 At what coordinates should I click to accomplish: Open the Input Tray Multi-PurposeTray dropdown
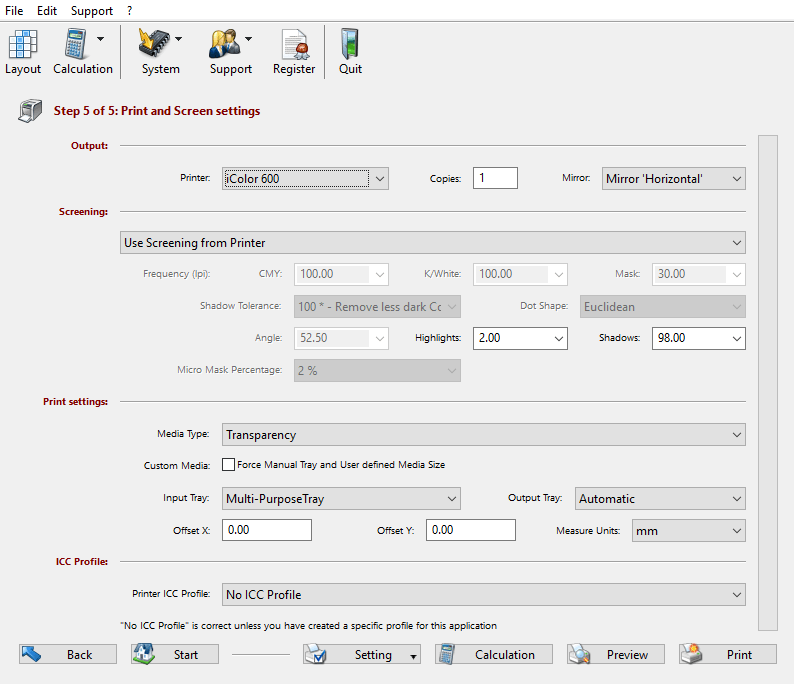[341, 499]
